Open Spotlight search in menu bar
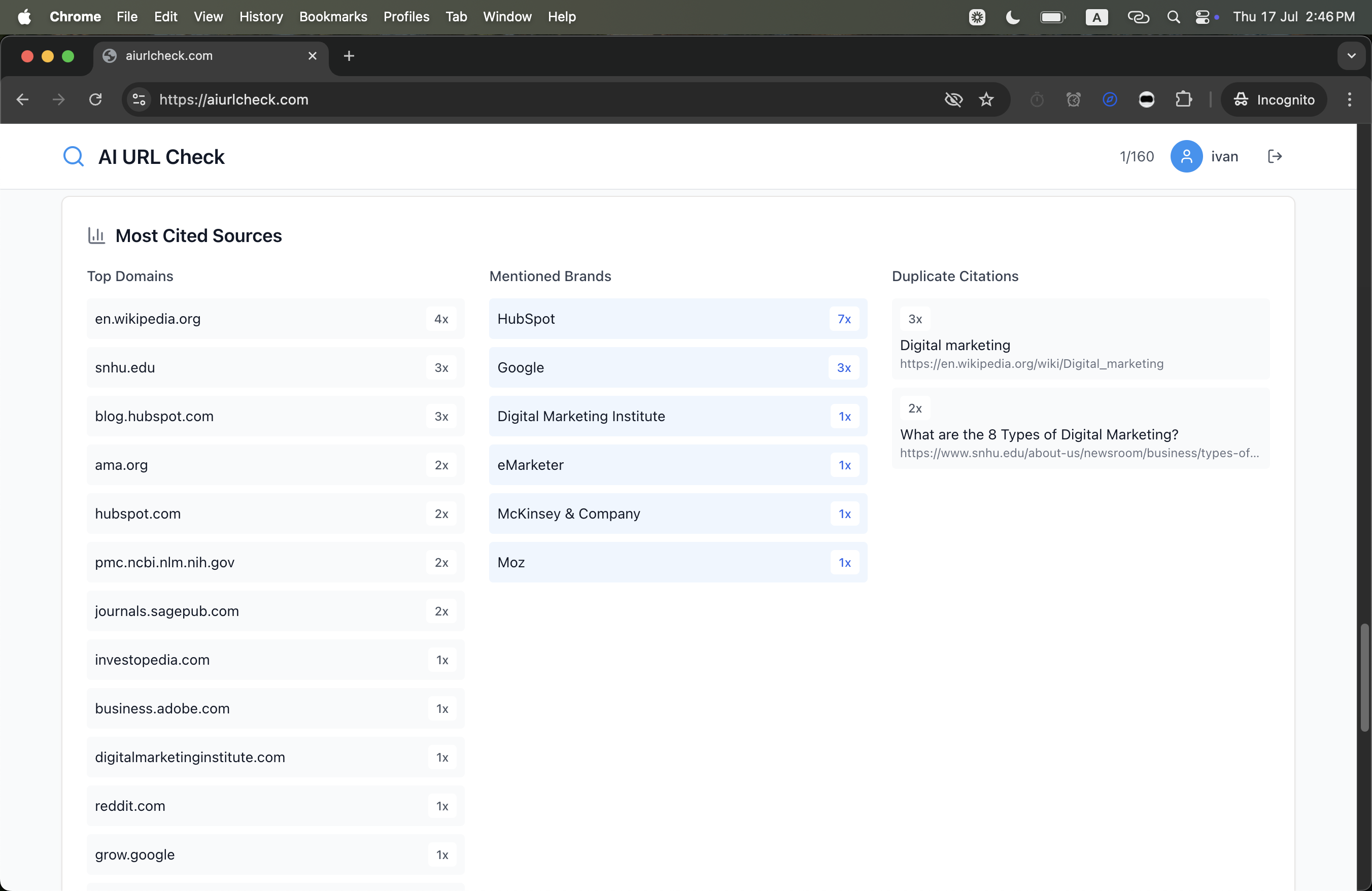Screen dimensions: 1372x891 click(1173, 17)
